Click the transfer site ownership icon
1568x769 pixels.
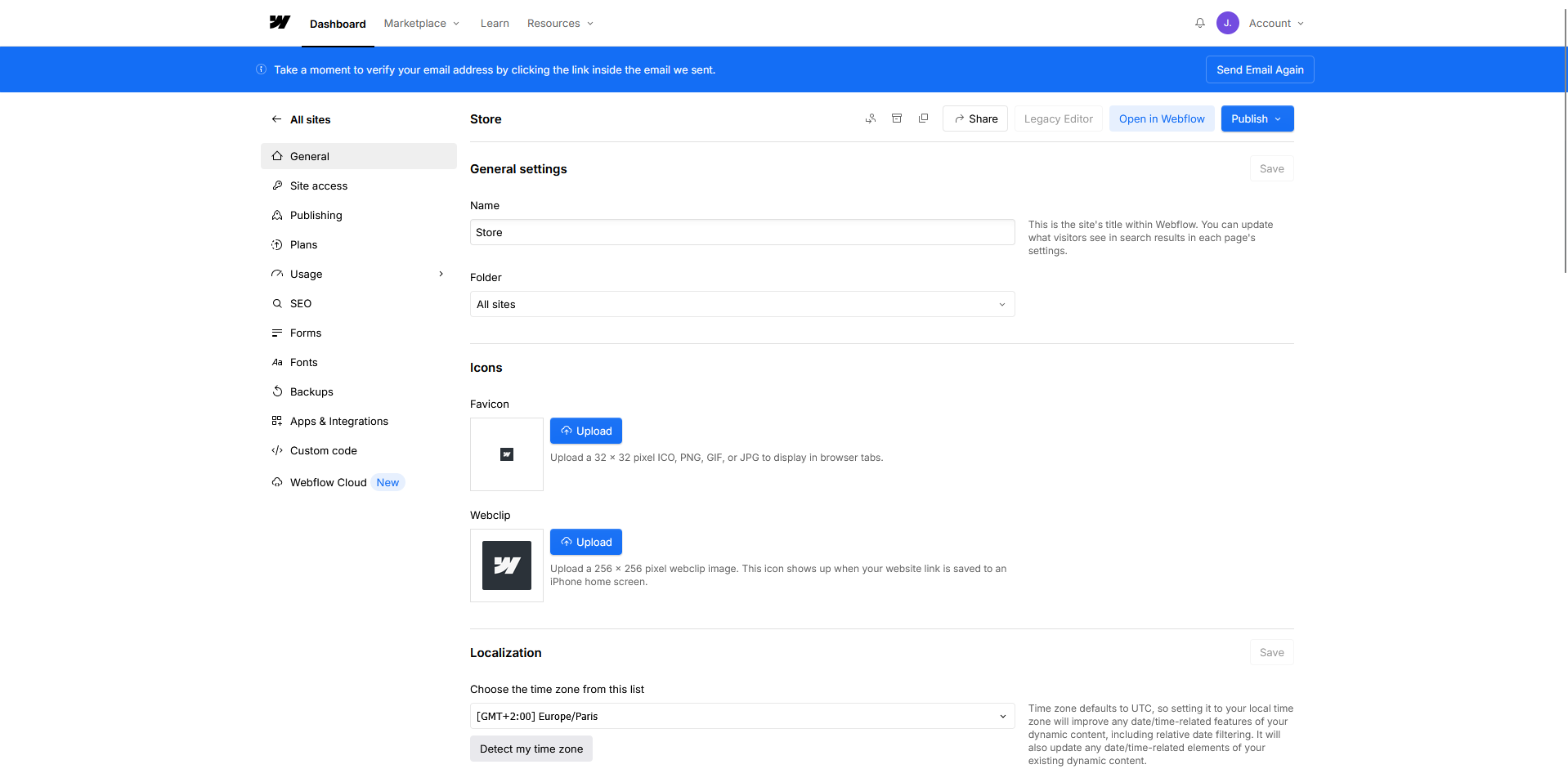pos(870,118)
